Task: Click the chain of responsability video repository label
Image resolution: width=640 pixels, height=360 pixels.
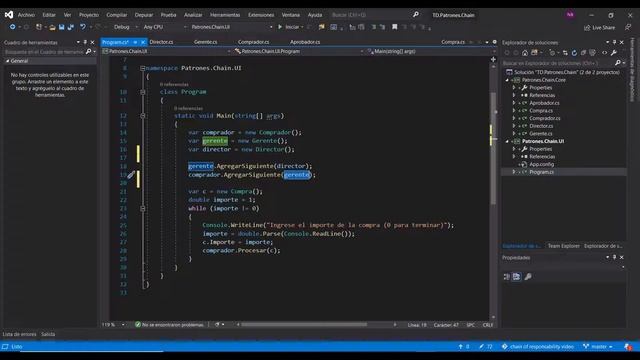Action: (538, 347)
